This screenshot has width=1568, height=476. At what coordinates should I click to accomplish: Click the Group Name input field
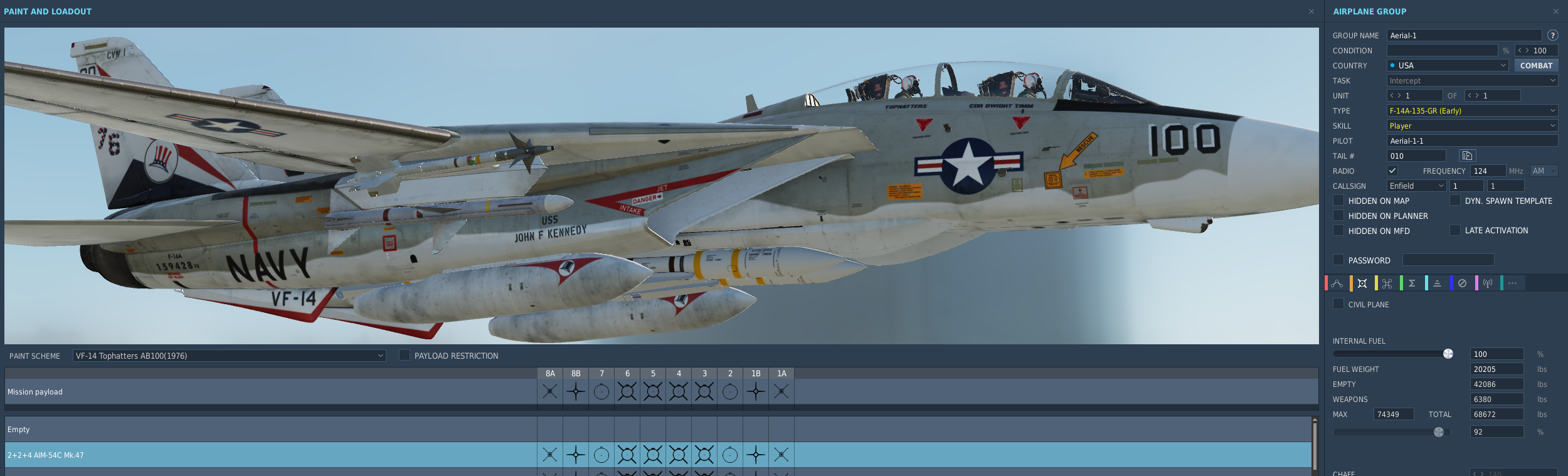click(1464, 35)
